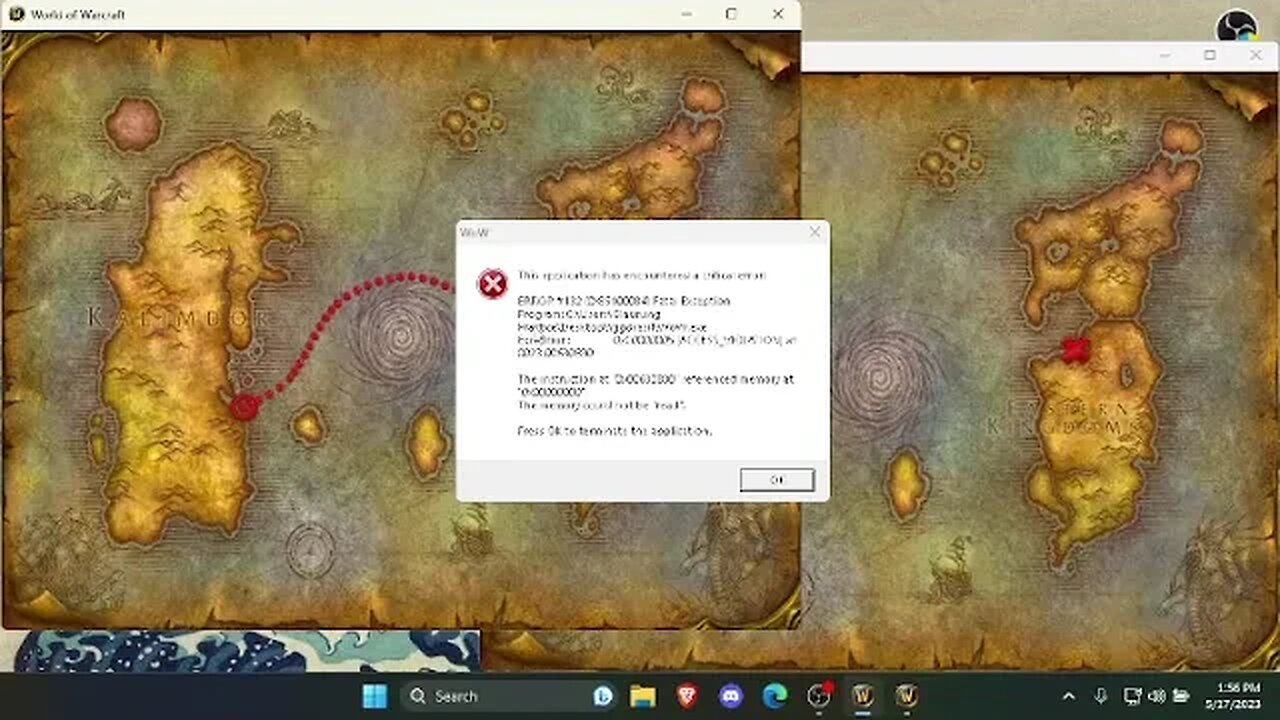1280x720 pixels.
Task: Minimize the World of Warcraft window
Action: click(x=686, y=14)
